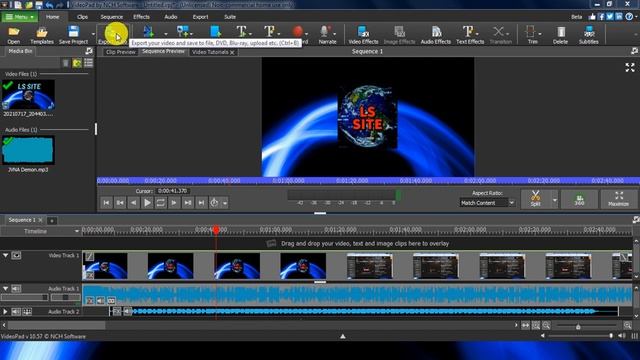Open a project with the Open icon
640x360 pixels.
pos(13,34)
